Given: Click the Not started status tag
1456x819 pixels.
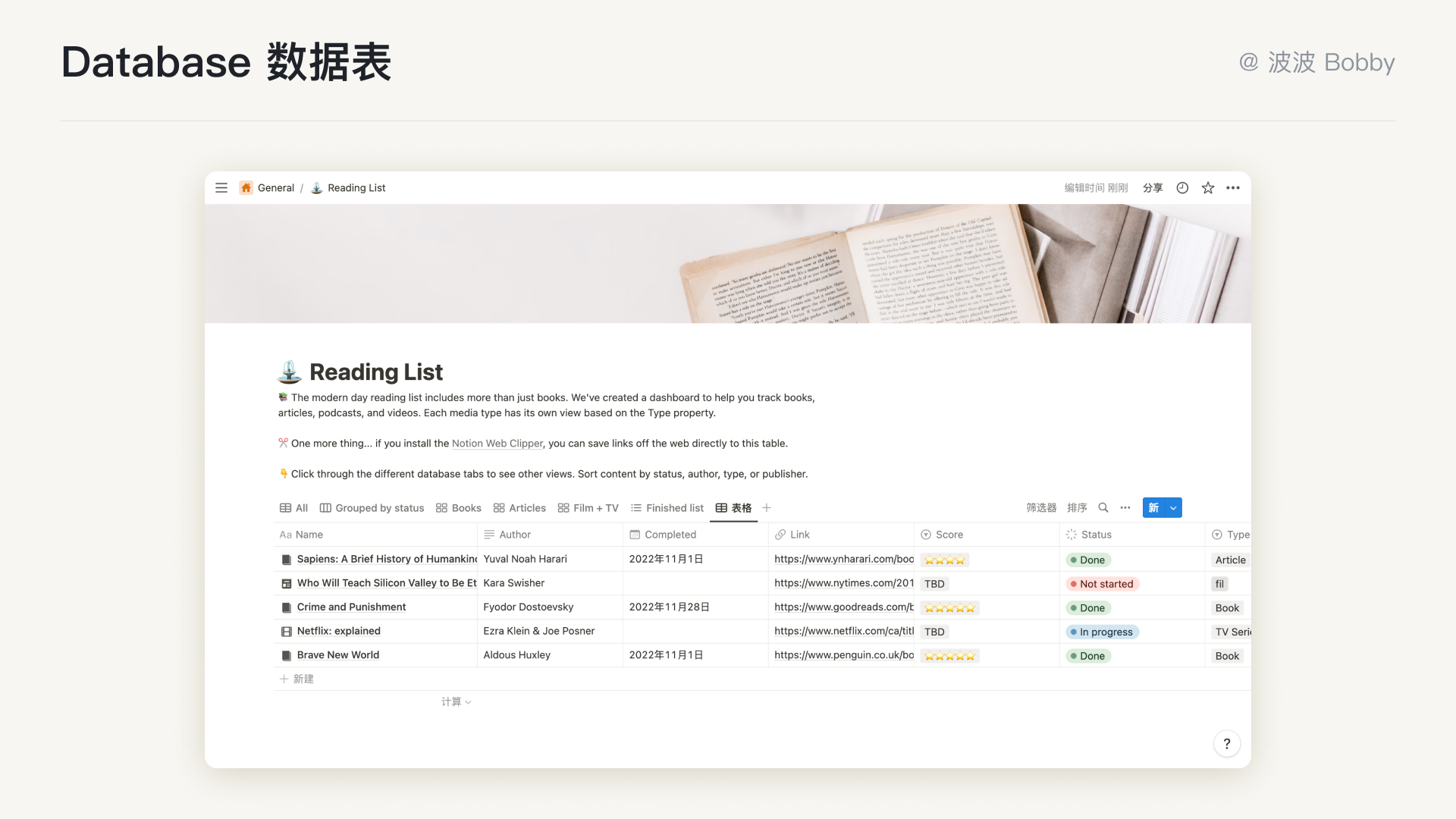Looking at the screenshot, I should (x=1103, y=584).
